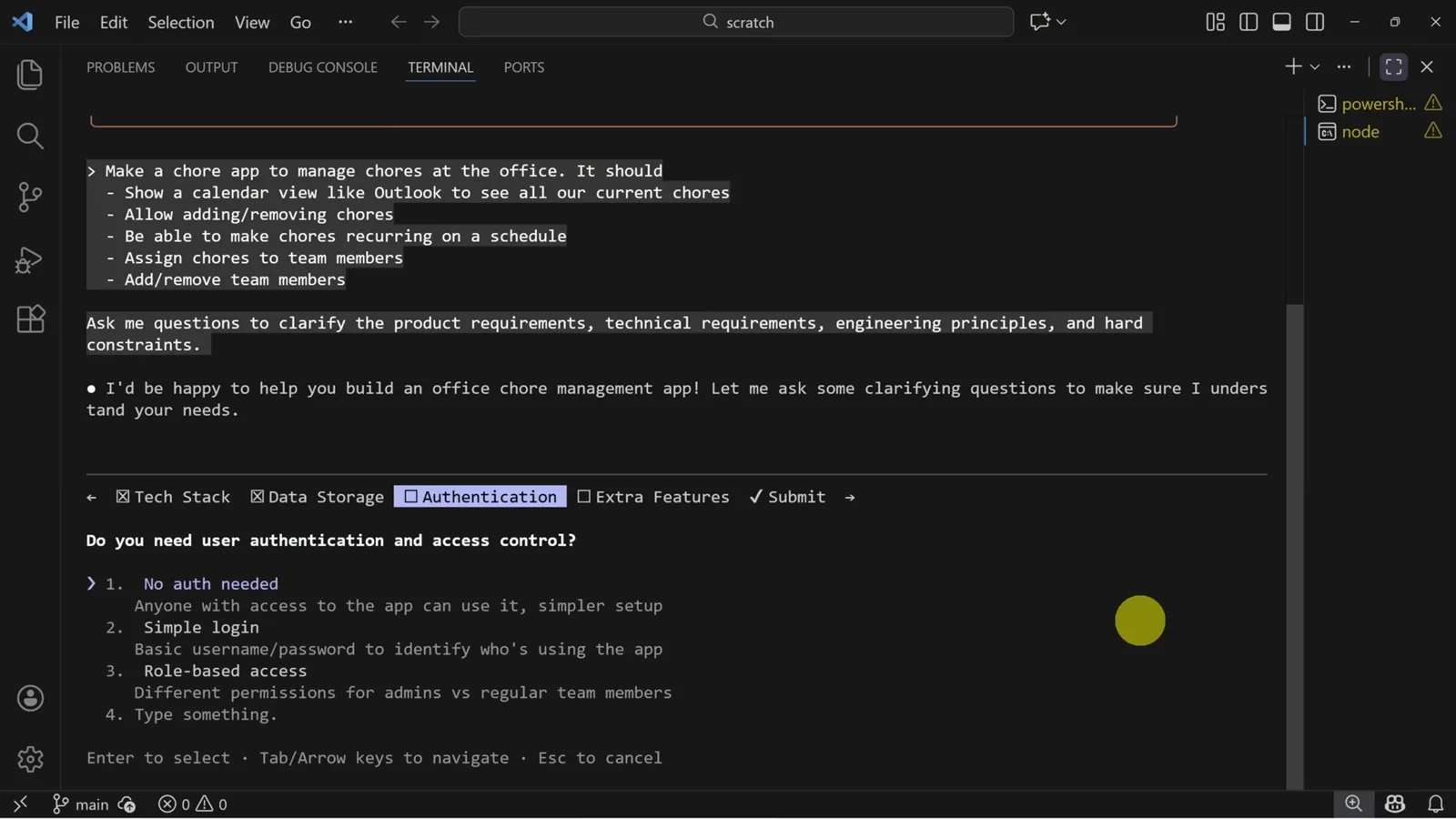Switch to the OUTPUT tab
This screenshot has width=1456, height=819.
pos(211,67)
